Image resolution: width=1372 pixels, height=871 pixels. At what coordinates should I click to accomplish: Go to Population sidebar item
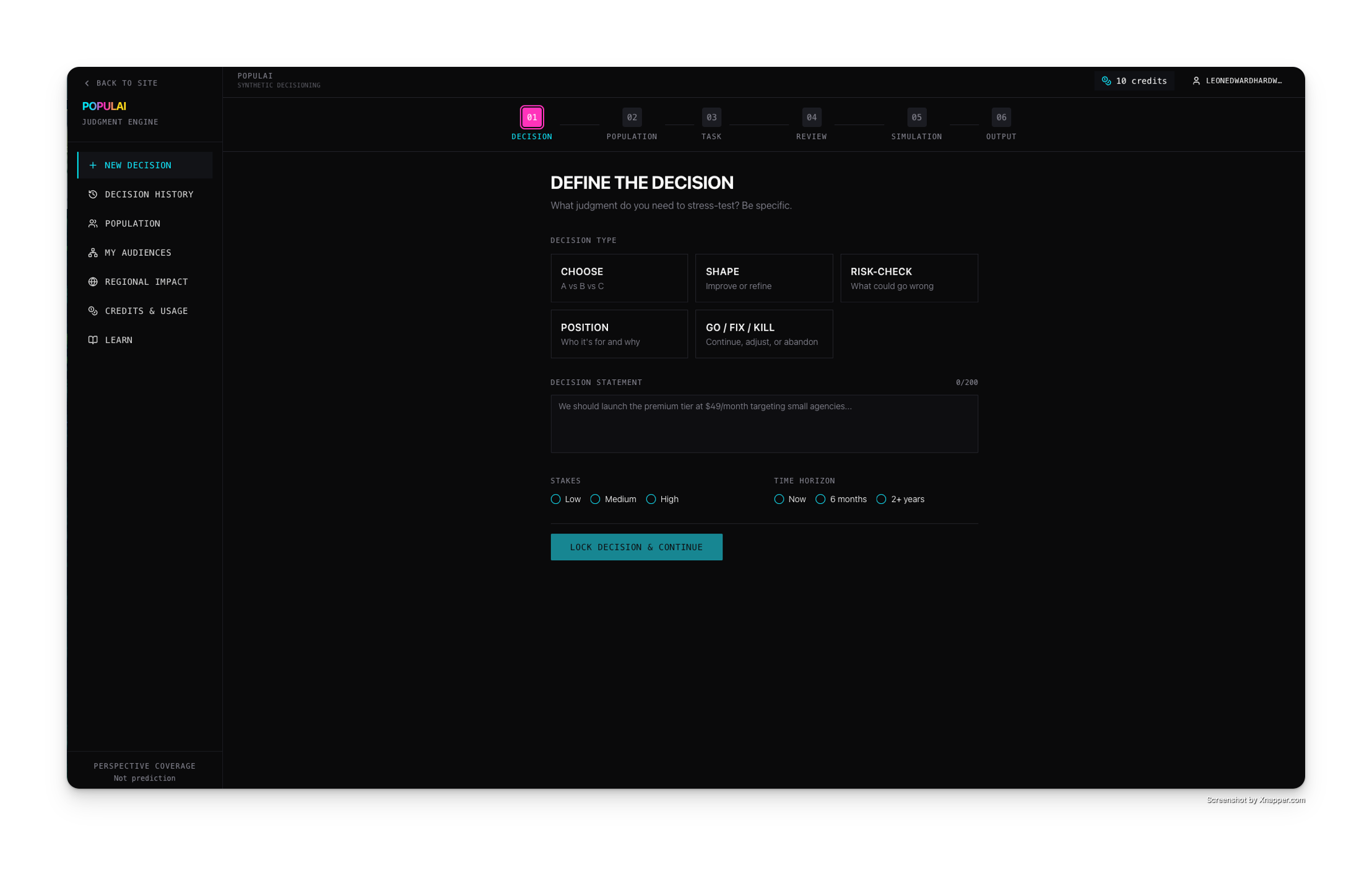tap(145, 223)
